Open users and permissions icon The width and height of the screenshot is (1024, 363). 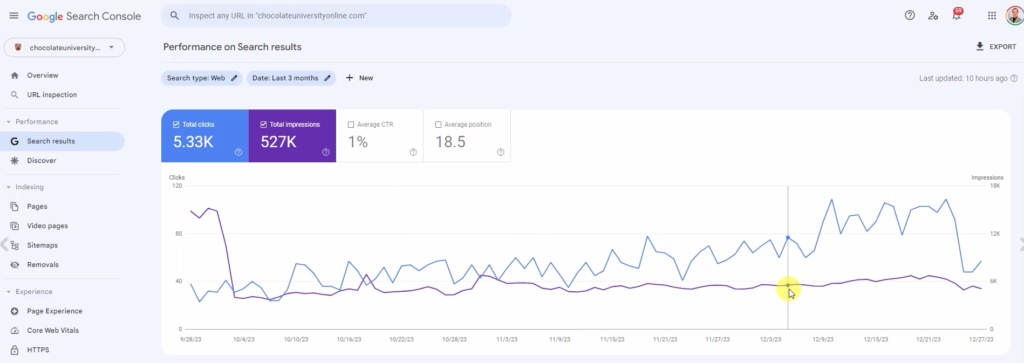[933, 16]
